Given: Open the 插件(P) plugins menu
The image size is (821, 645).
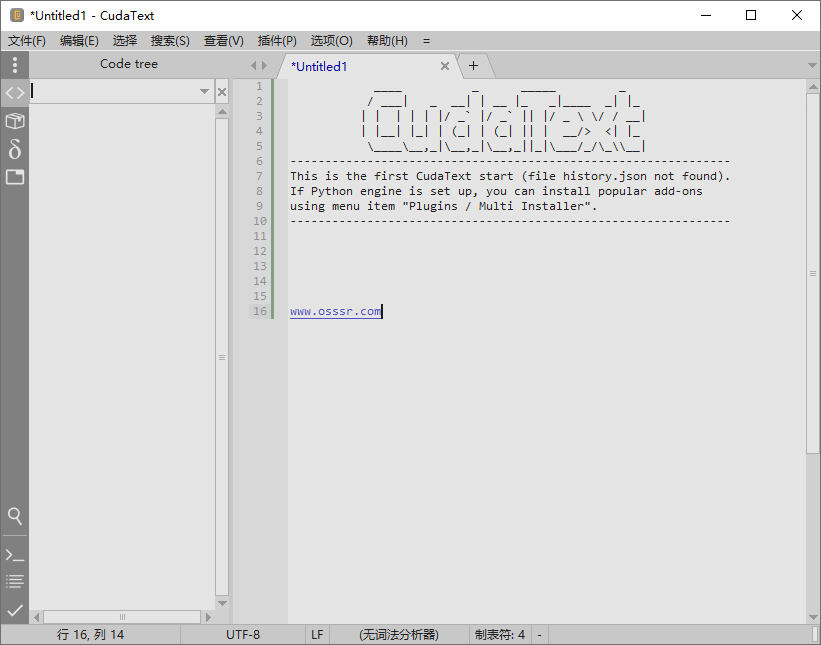Looking at the screenshot, I should click(x=277, y=41).
